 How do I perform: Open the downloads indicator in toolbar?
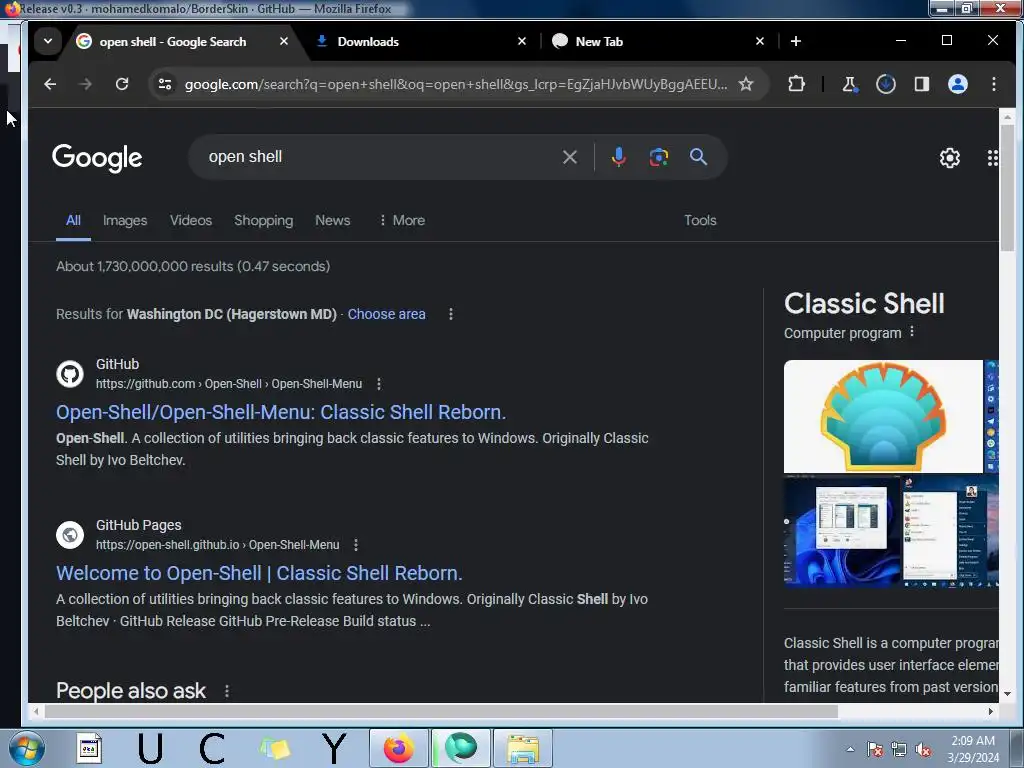(x=886, y=84)
